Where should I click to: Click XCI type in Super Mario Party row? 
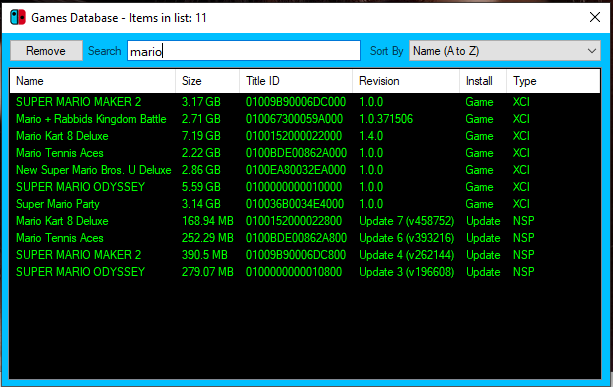click(x=521, y=204)
